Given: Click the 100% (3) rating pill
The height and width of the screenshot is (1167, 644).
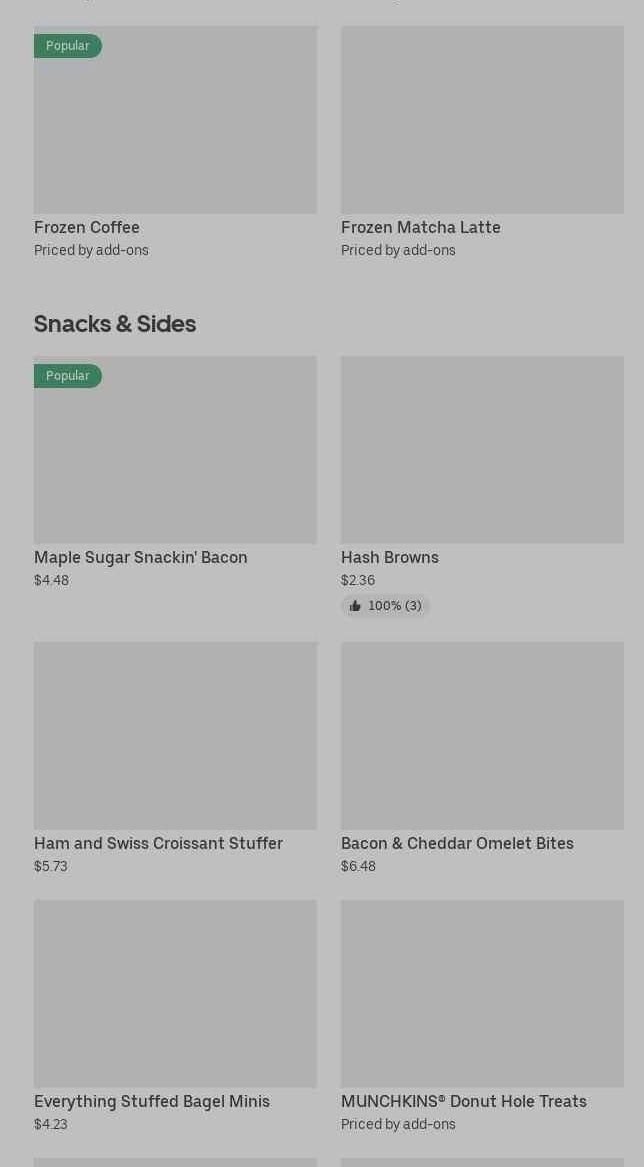Looking at the screenshot, I should (386, 606).
